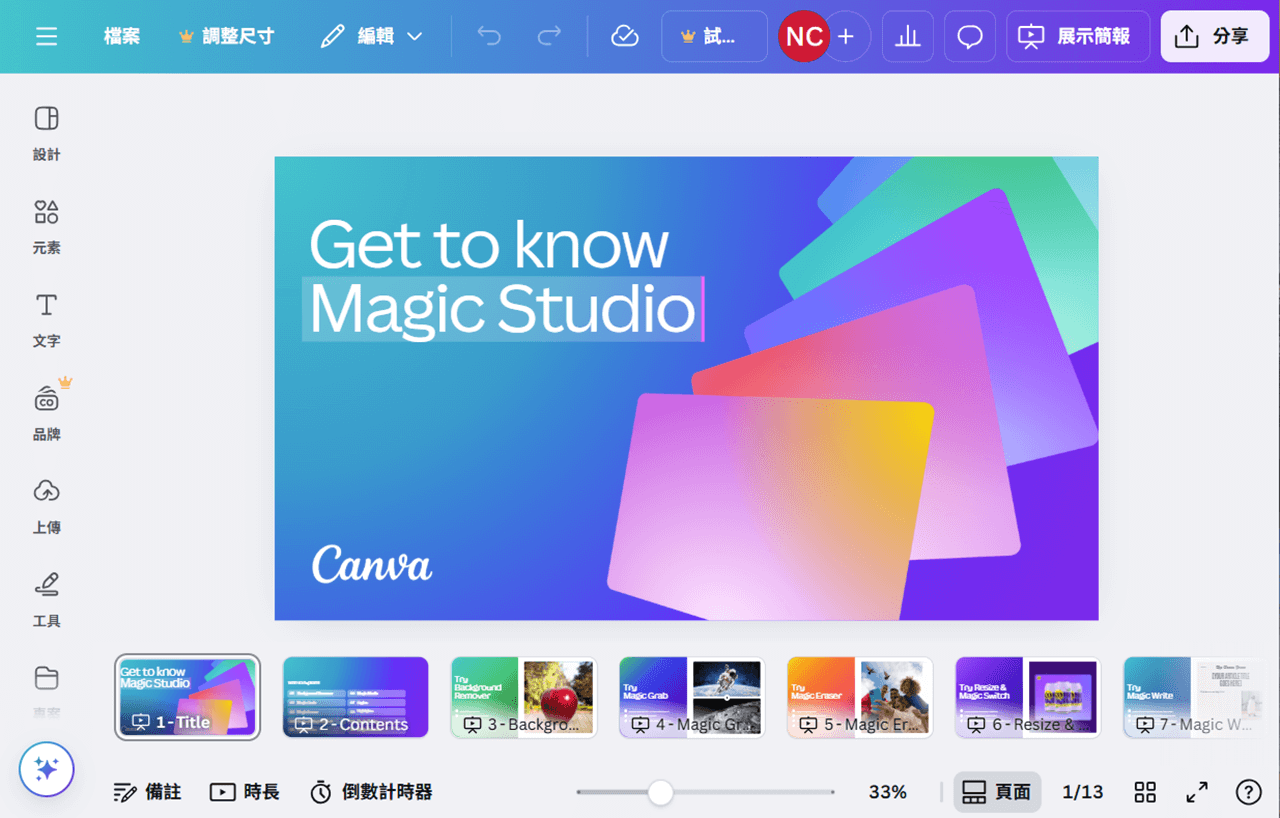1280x818 pixels.
Task: Enter fullscreen with expand arrows icon
Action: tap(1197, 792)
